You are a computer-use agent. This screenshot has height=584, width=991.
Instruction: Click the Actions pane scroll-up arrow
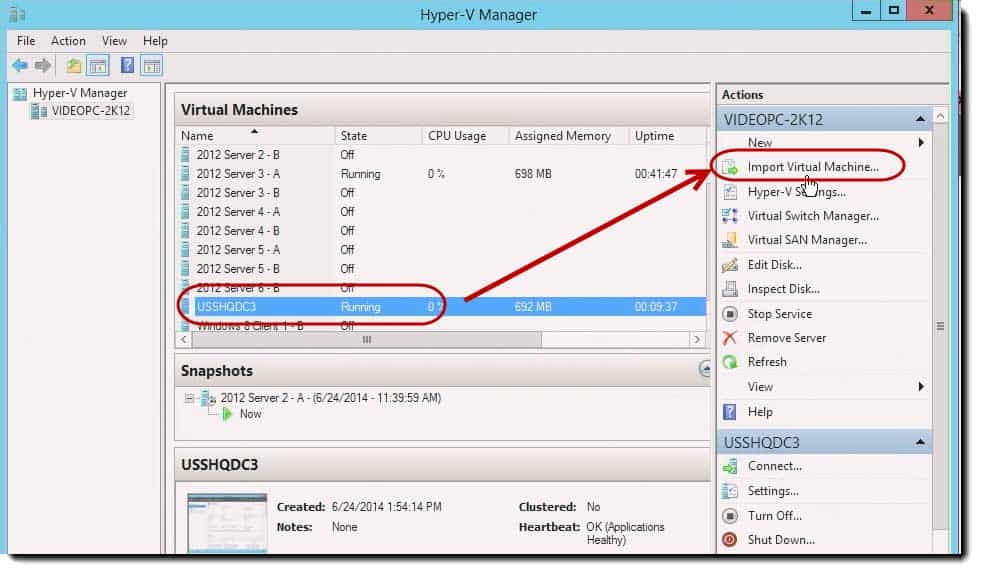click(x=940, y=116)
